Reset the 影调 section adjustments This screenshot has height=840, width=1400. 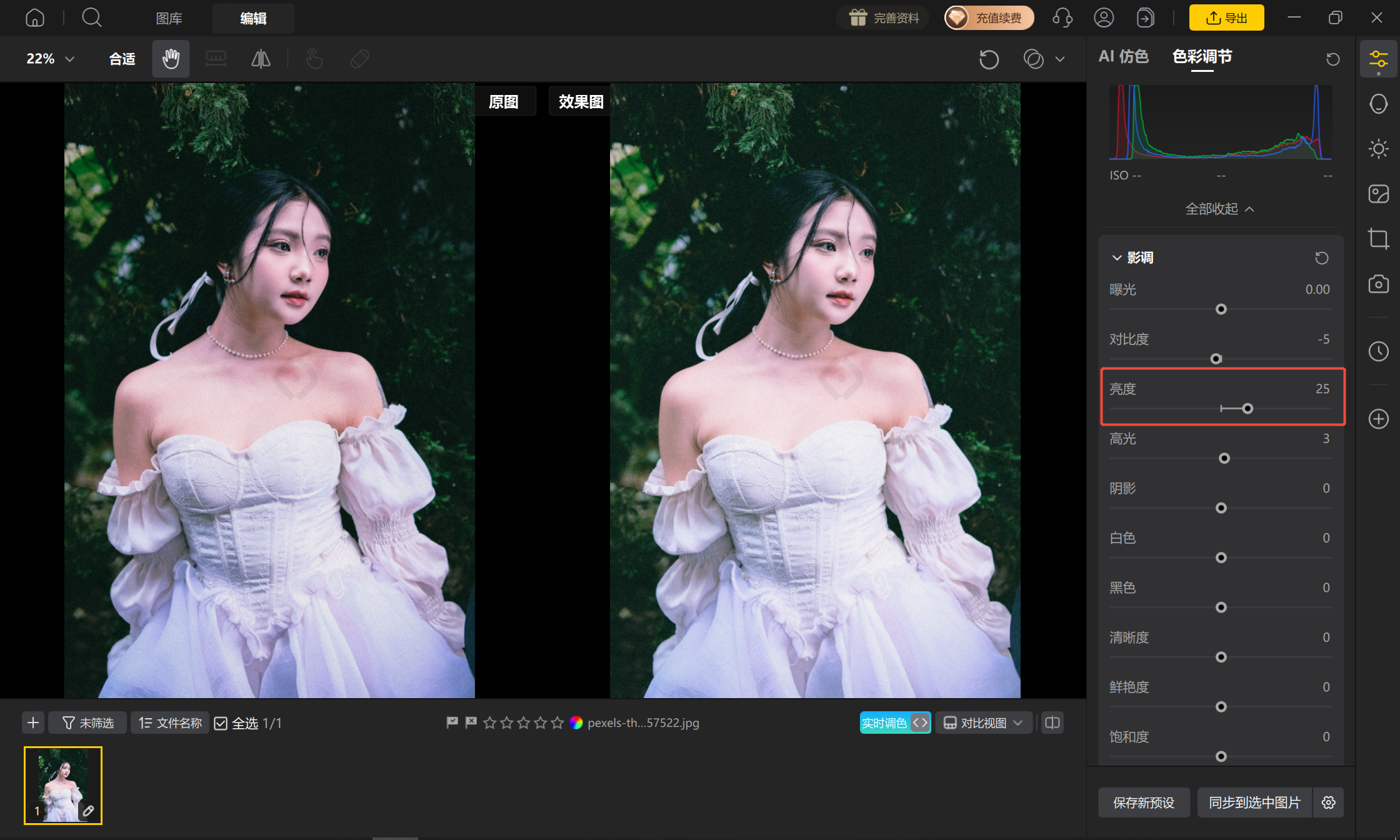(1321, 258)
